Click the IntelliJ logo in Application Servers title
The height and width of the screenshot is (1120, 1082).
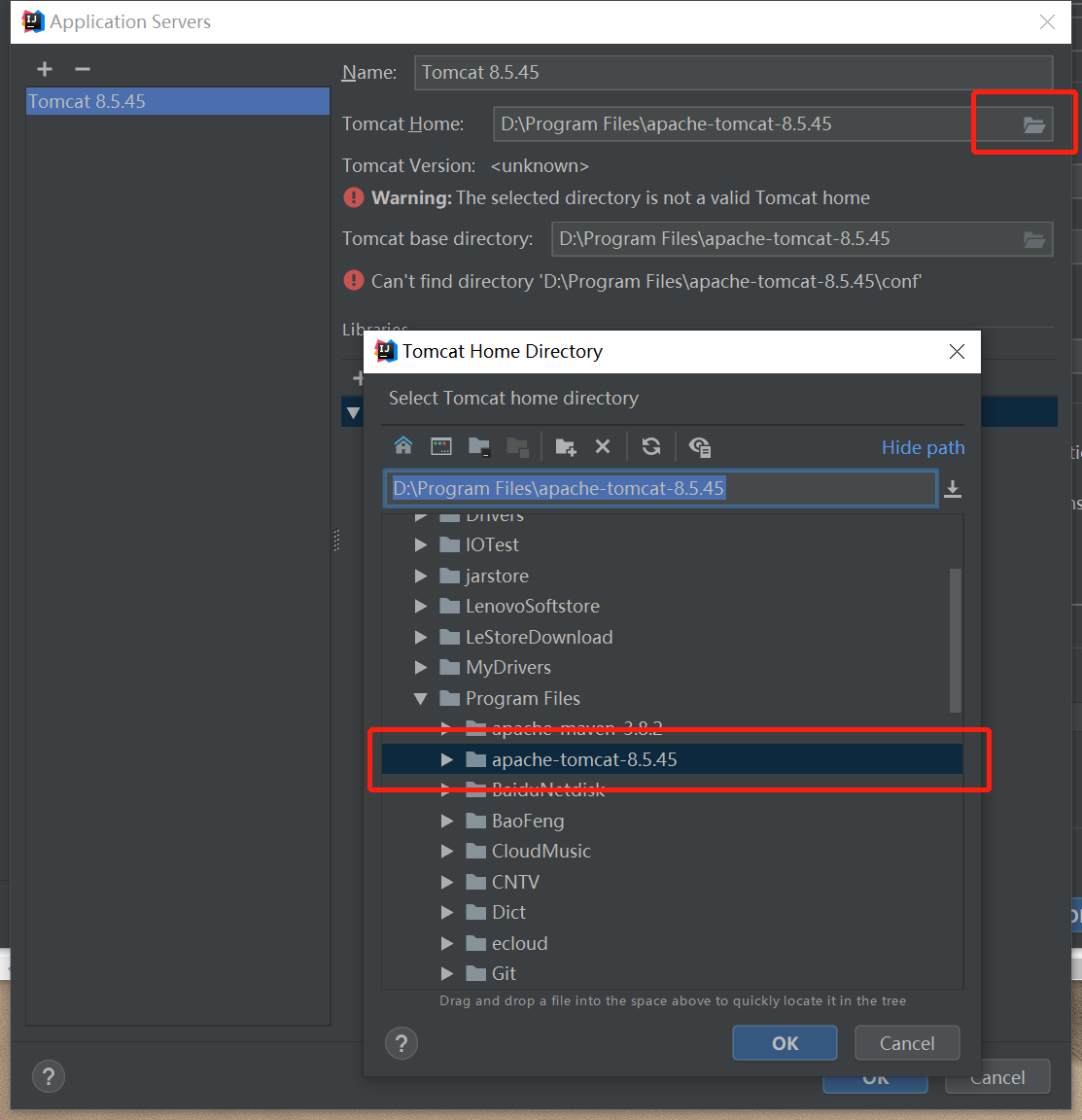click(x=33, y=21)
